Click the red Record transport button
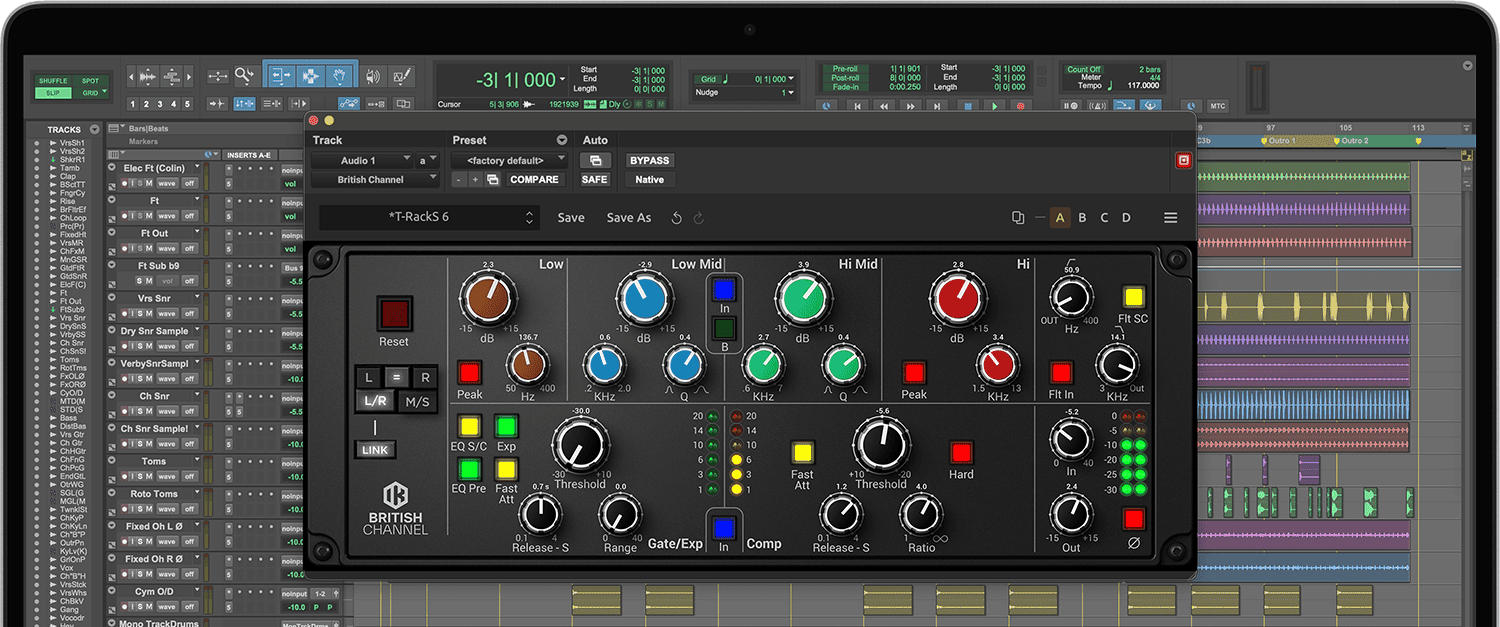The width and height of the screenshot is (1500, 627). click(1020, 106)
